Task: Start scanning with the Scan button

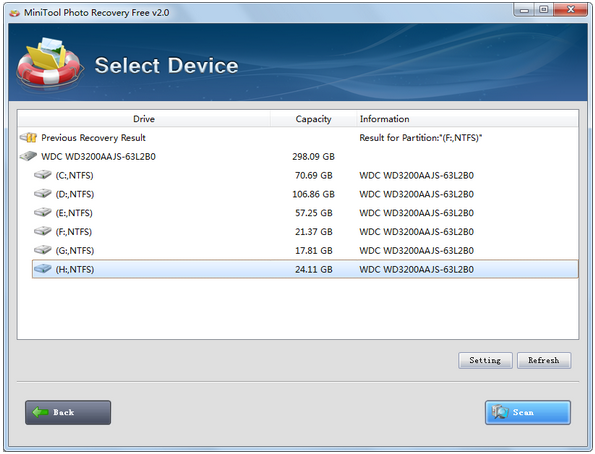Action: [x=527, y=412]
